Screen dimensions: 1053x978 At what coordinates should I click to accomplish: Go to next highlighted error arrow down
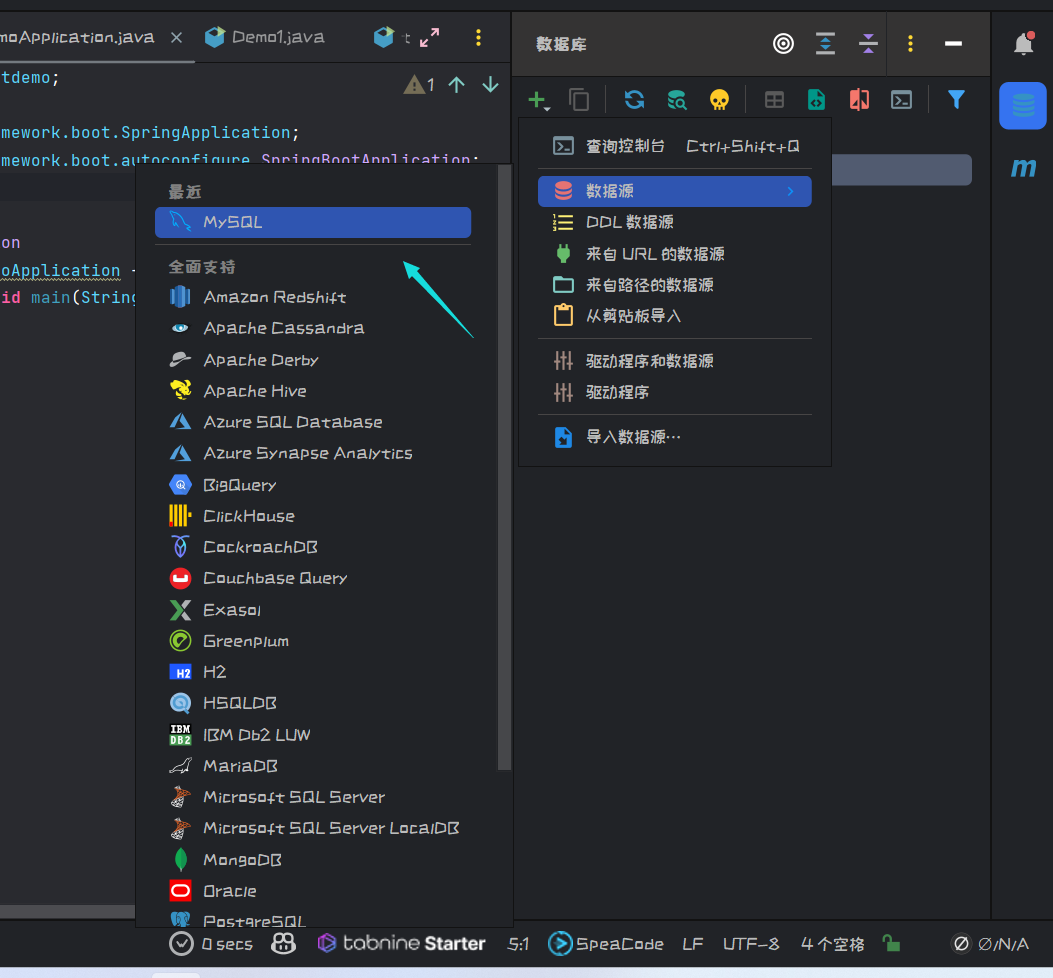click(491, 85)
